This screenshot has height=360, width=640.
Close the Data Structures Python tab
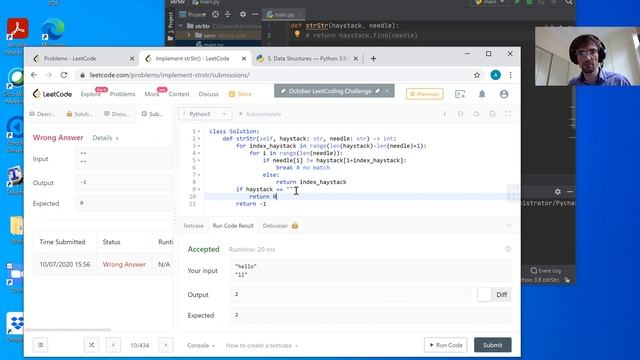[x=356, y=59]
